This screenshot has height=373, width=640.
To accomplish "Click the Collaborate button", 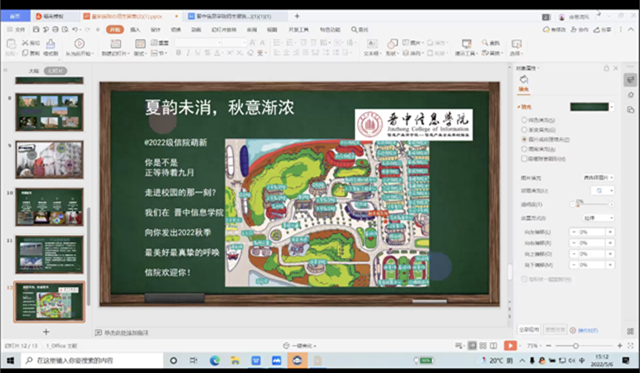I will pos(580,29).
